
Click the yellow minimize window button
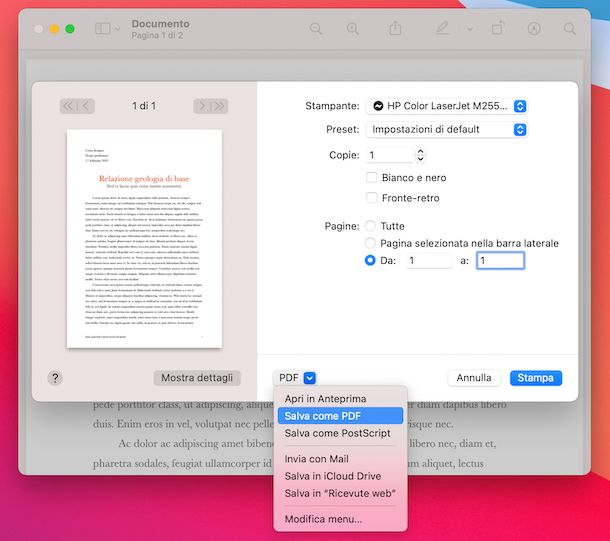coord(54,29)
